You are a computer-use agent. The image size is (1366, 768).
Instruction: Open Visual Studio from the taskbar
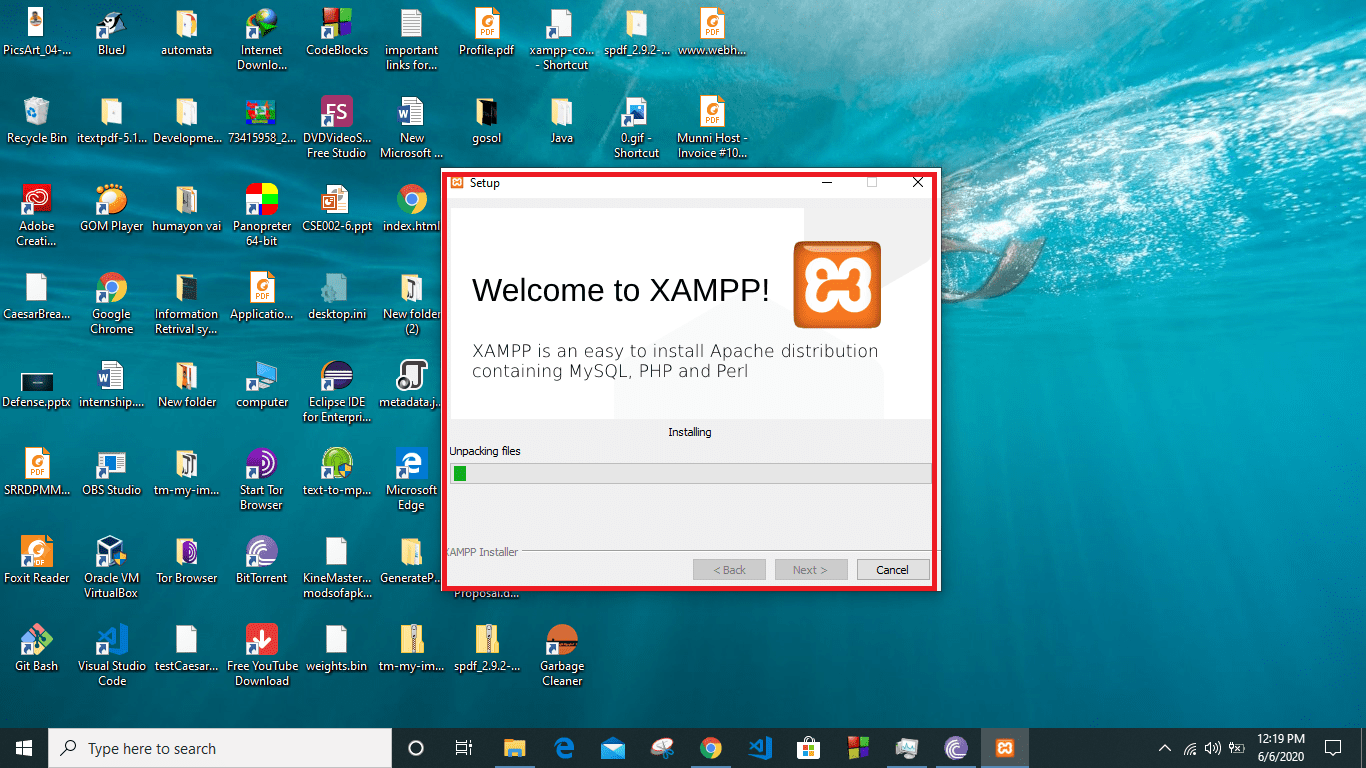[x=759, y=747]
